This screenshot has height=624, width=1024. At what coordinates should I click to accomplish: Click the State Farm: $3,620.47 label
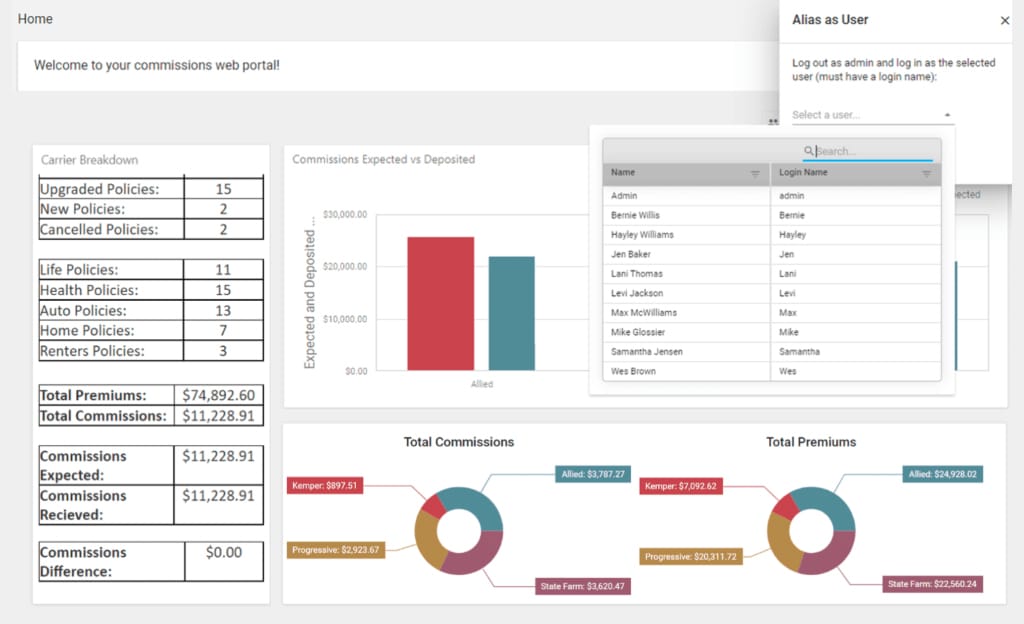click(583, 586)
